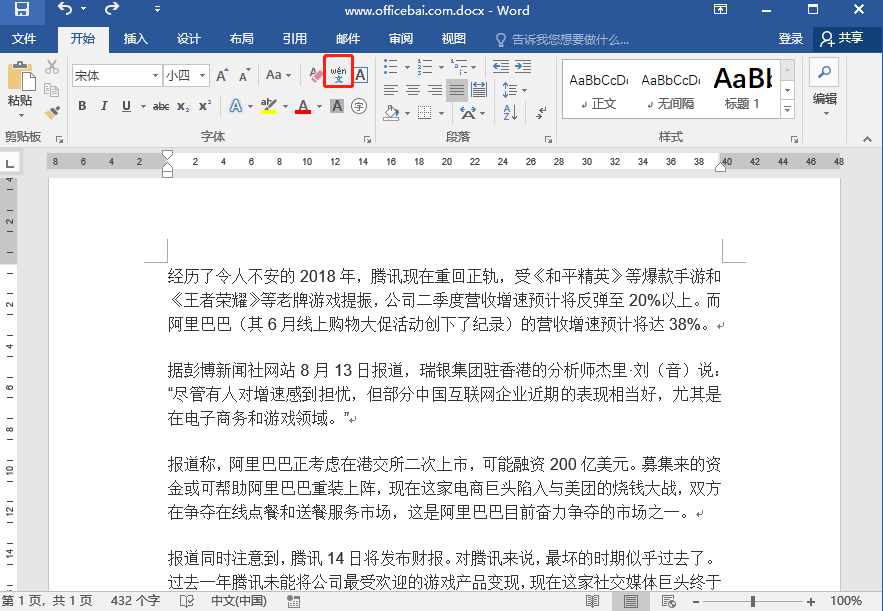The width and height of the screenshot is (883, 611).
Task: Open the 文件 (File) menu
Action: coord(24,38)
